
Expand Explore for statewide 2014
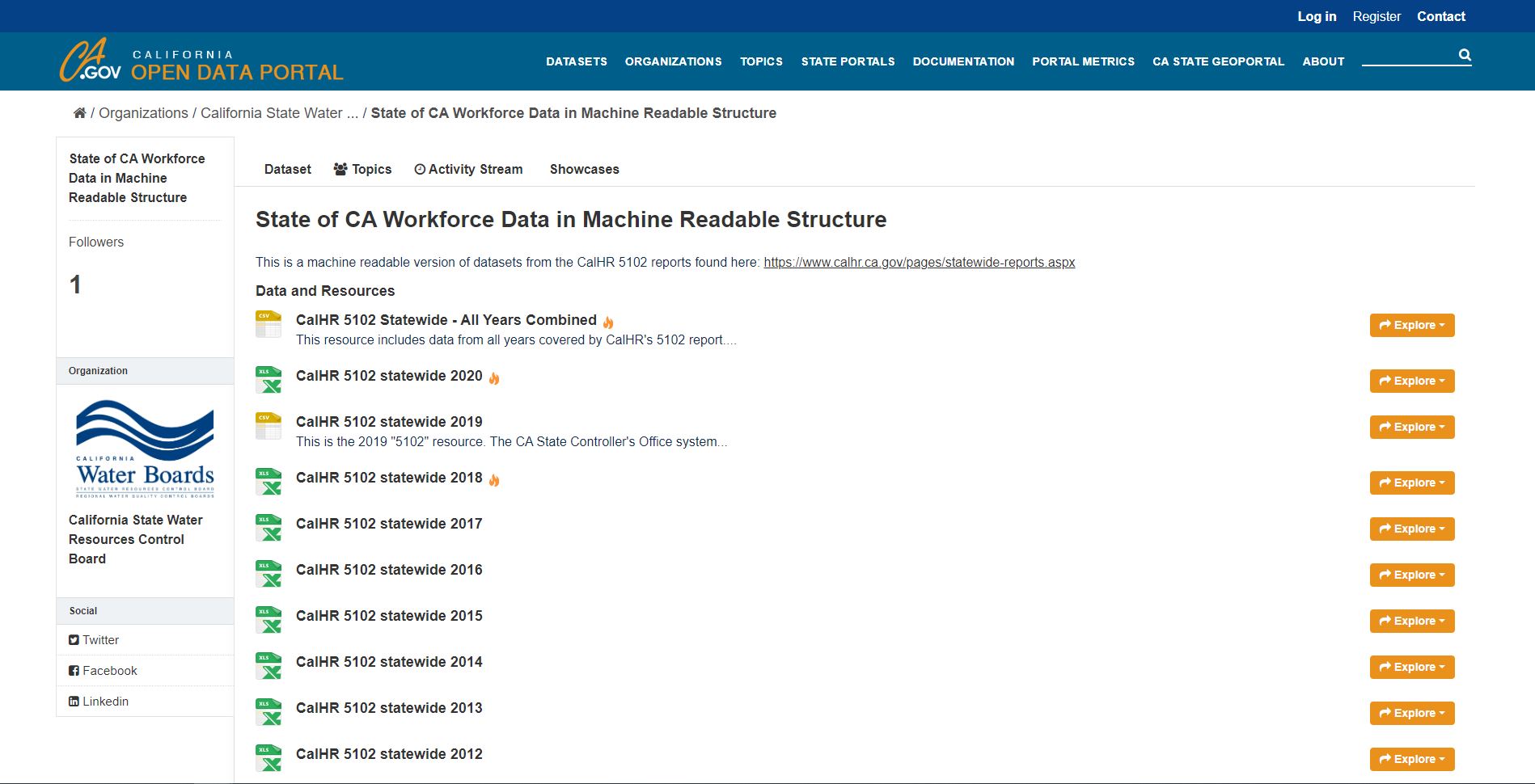pos(1412,667)
